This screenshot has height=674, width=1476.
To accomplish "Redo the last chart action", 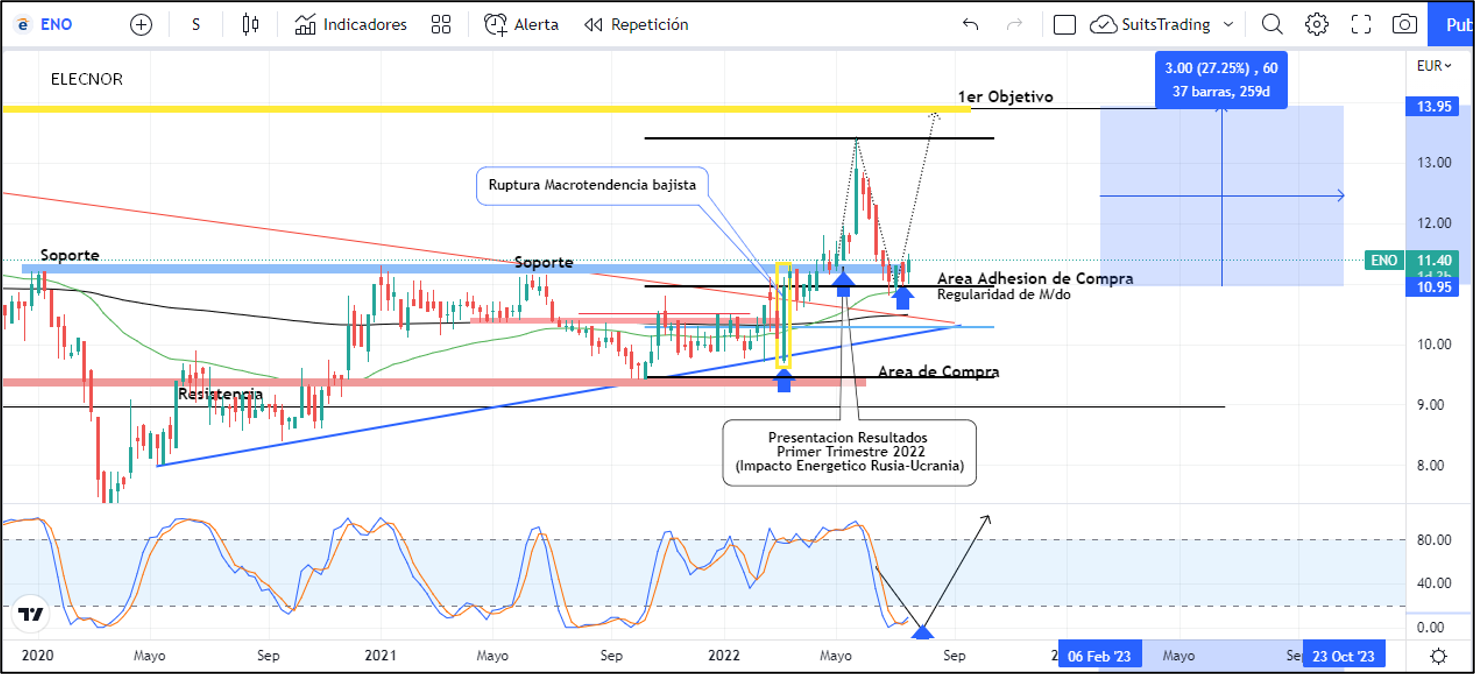I will (1014, 25).
